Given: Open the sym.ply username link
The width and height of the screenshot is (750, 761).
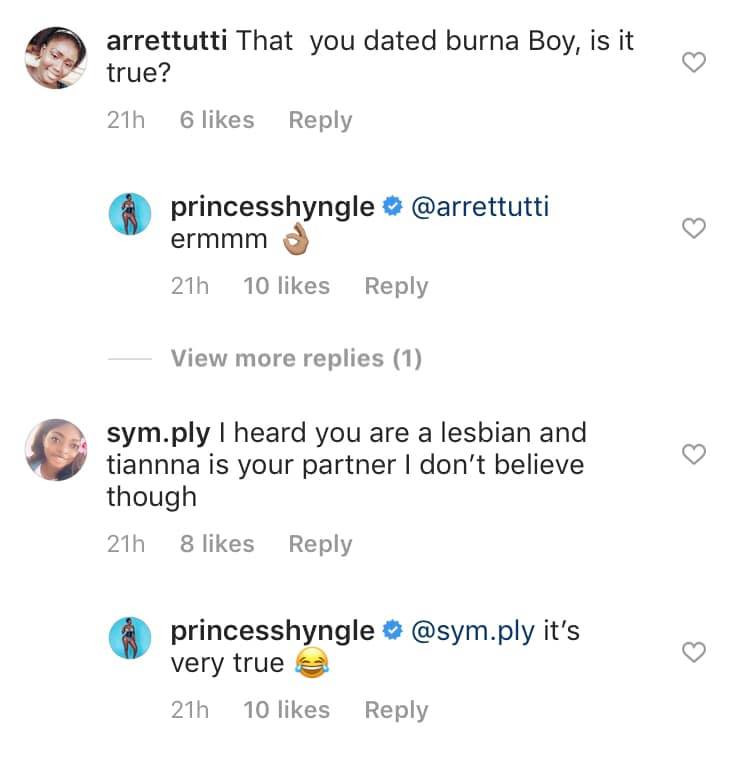Looking at the screenshot, I should [x=158, y=434].
